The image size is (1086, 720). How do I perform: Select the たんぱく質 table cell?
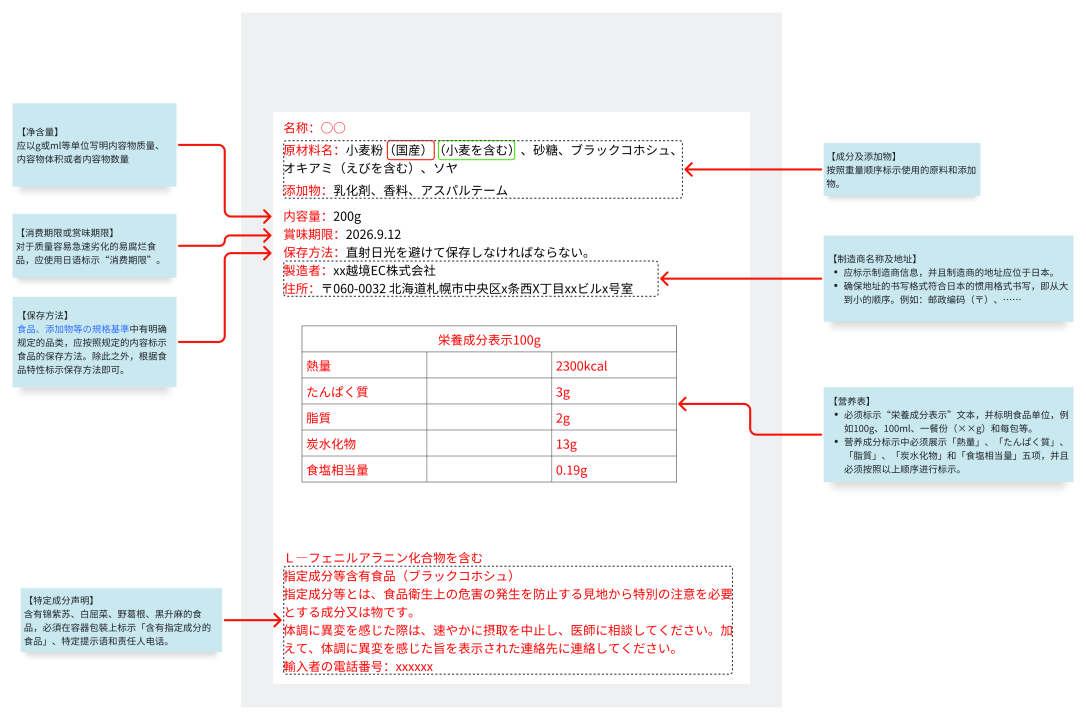click(x=338, y=392)
